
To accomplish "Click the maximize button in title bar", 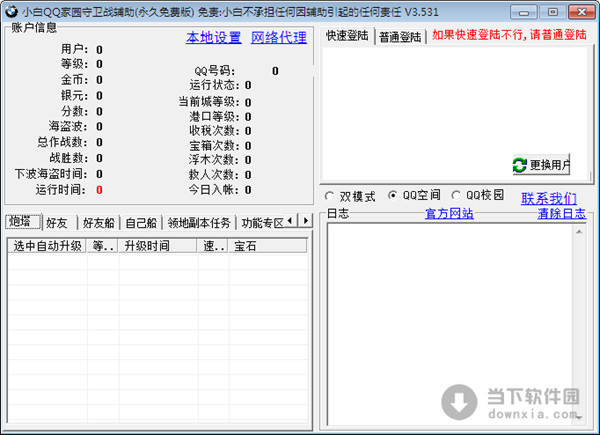I will (552, 10).
